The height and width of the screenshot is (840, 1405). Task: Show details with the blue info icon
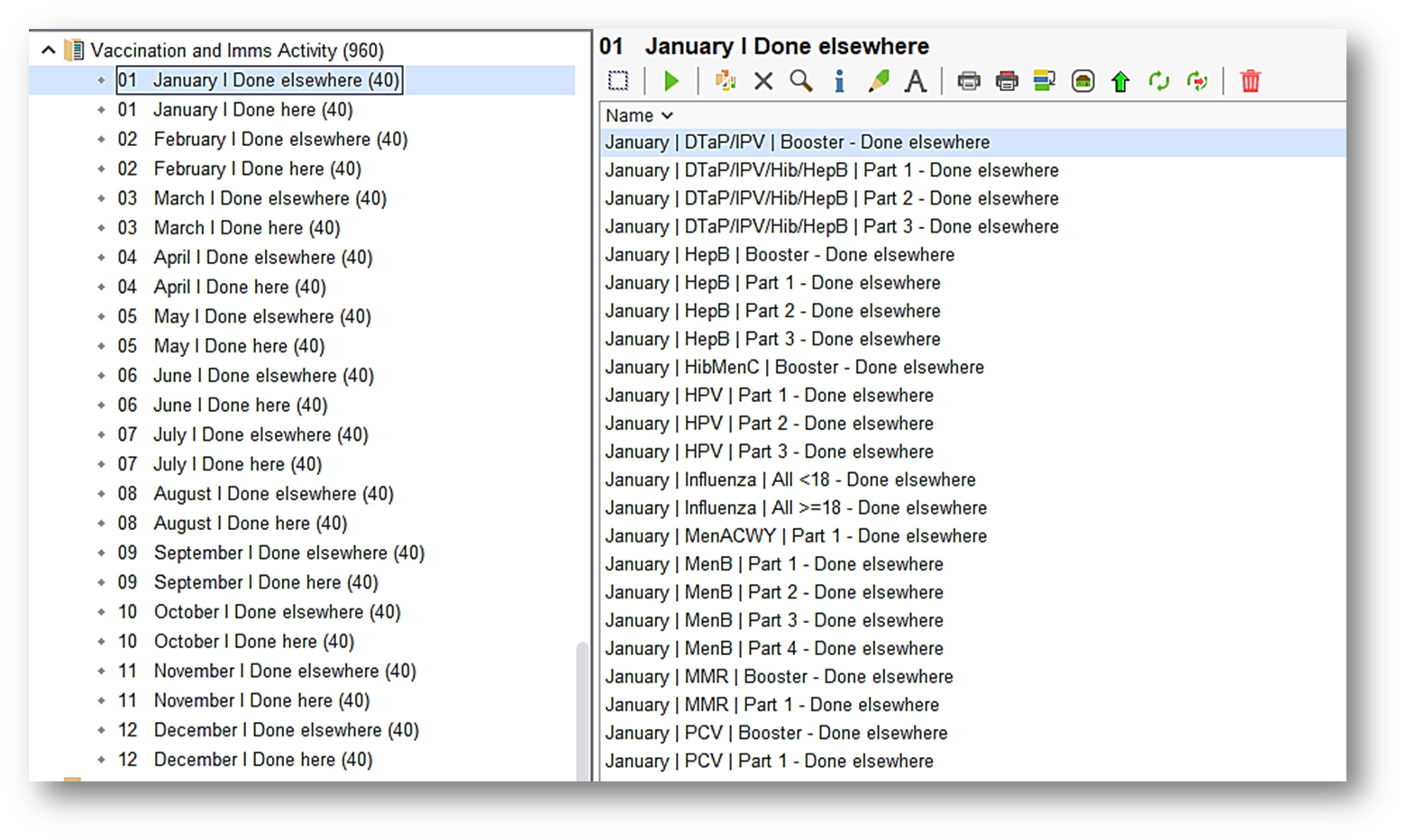(x=839, y=81)
